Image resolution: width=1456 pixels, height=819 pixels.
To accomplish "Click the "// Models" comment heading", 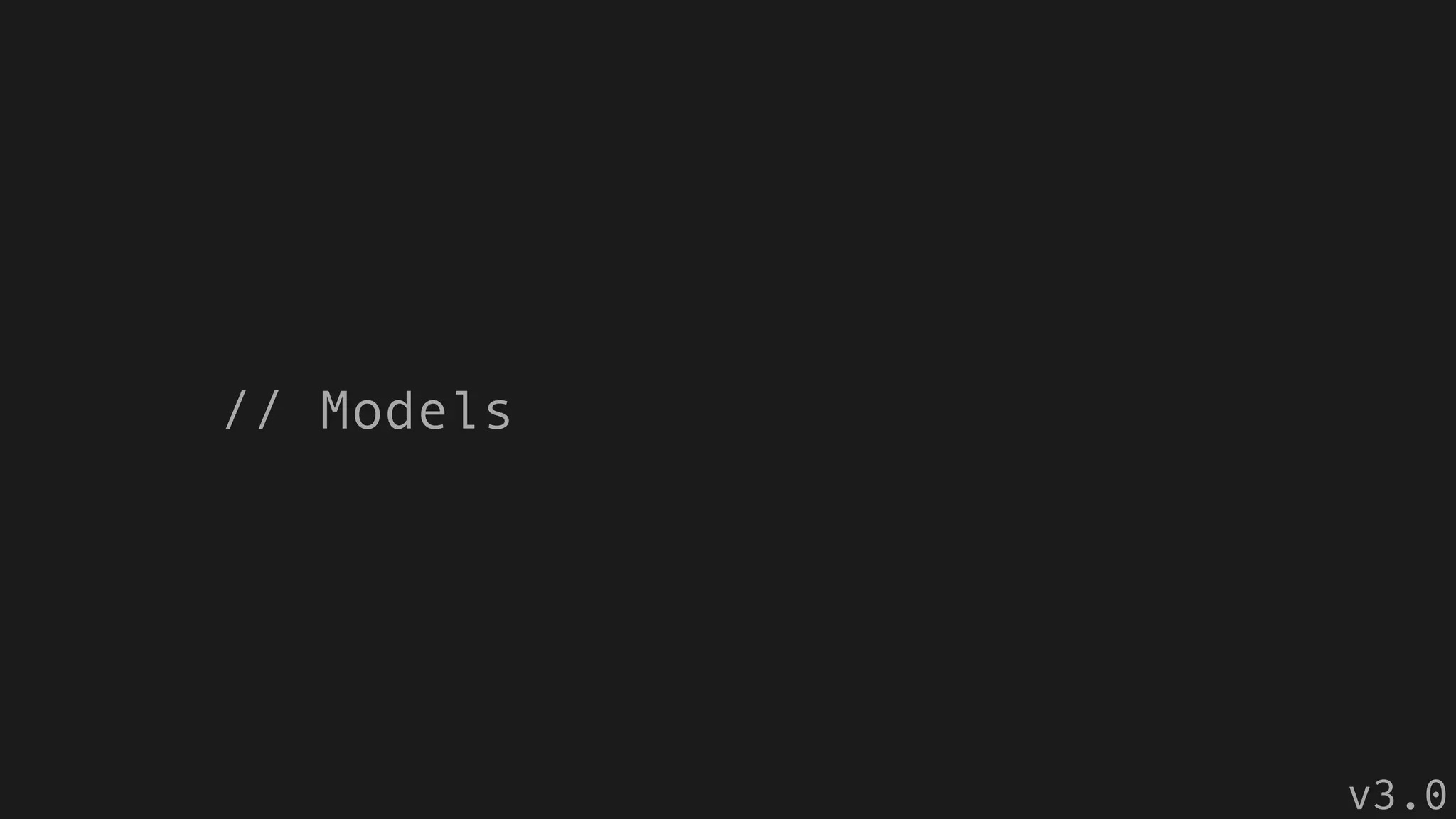I will tap(368, 410).
